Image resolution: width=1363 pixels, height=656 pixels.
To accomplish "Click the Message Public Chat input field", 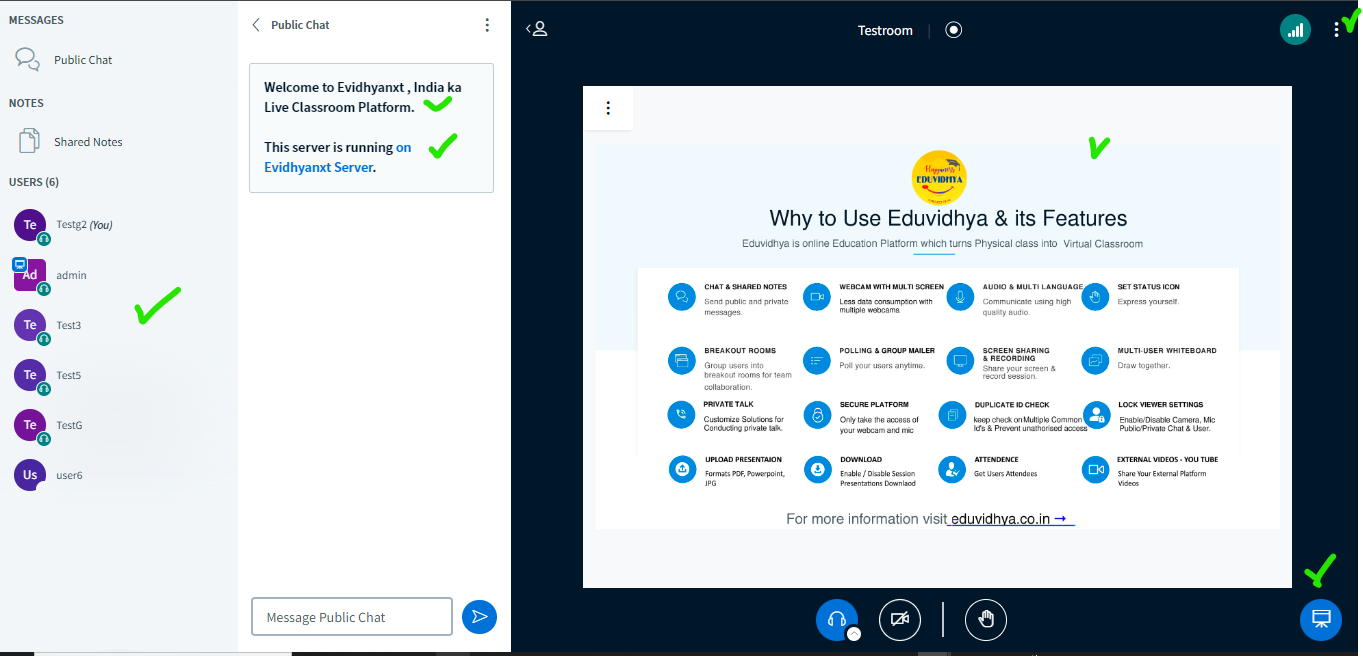I will pyautogui.click(x=351, y=616).
